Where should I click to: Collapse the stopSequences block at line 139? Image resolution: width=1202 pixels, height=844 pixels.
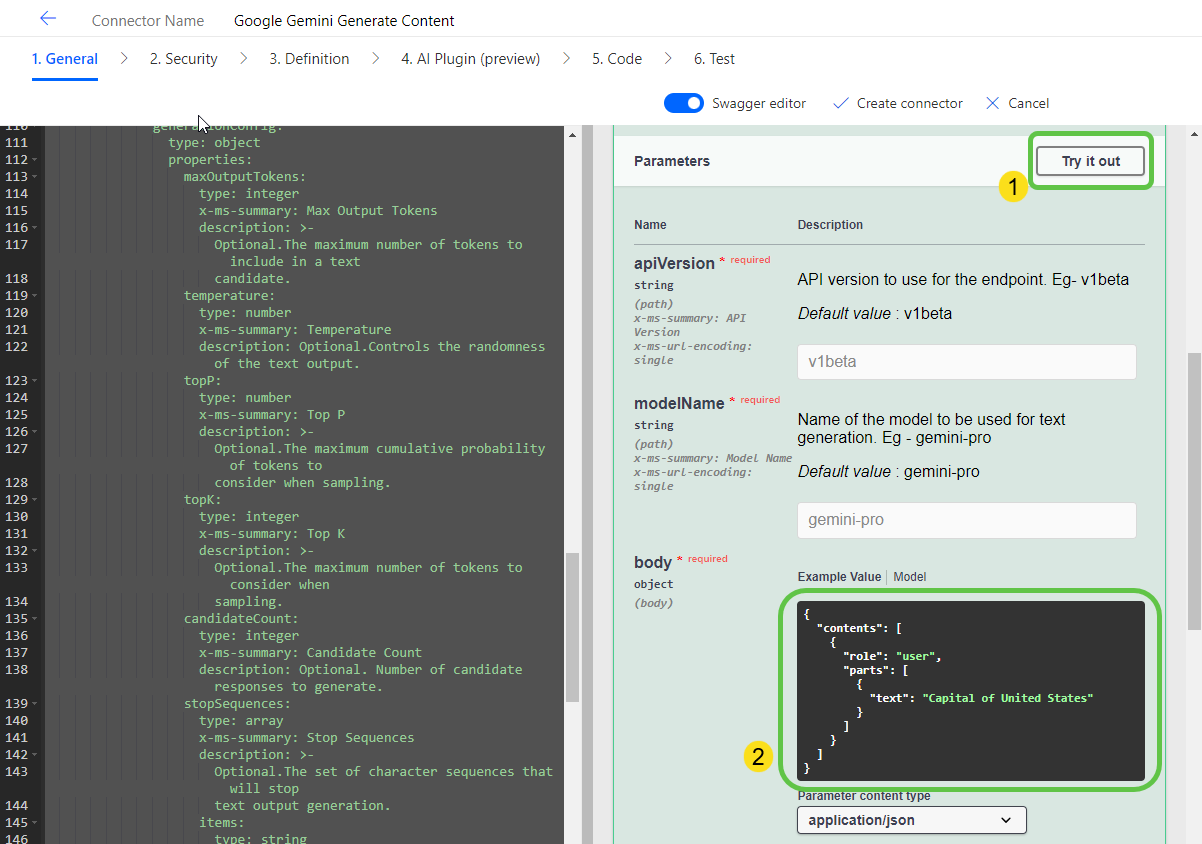point(36,704)
